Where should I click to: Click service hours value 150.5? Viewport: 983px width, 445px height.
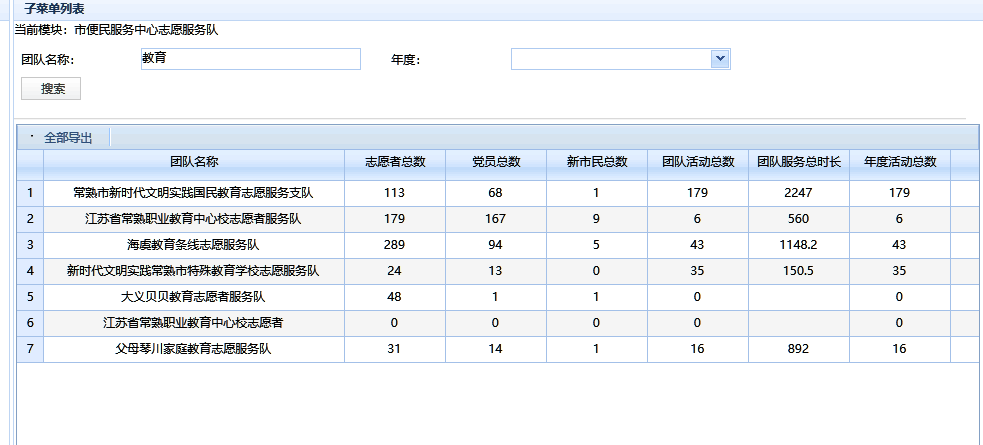pos(798,271)
